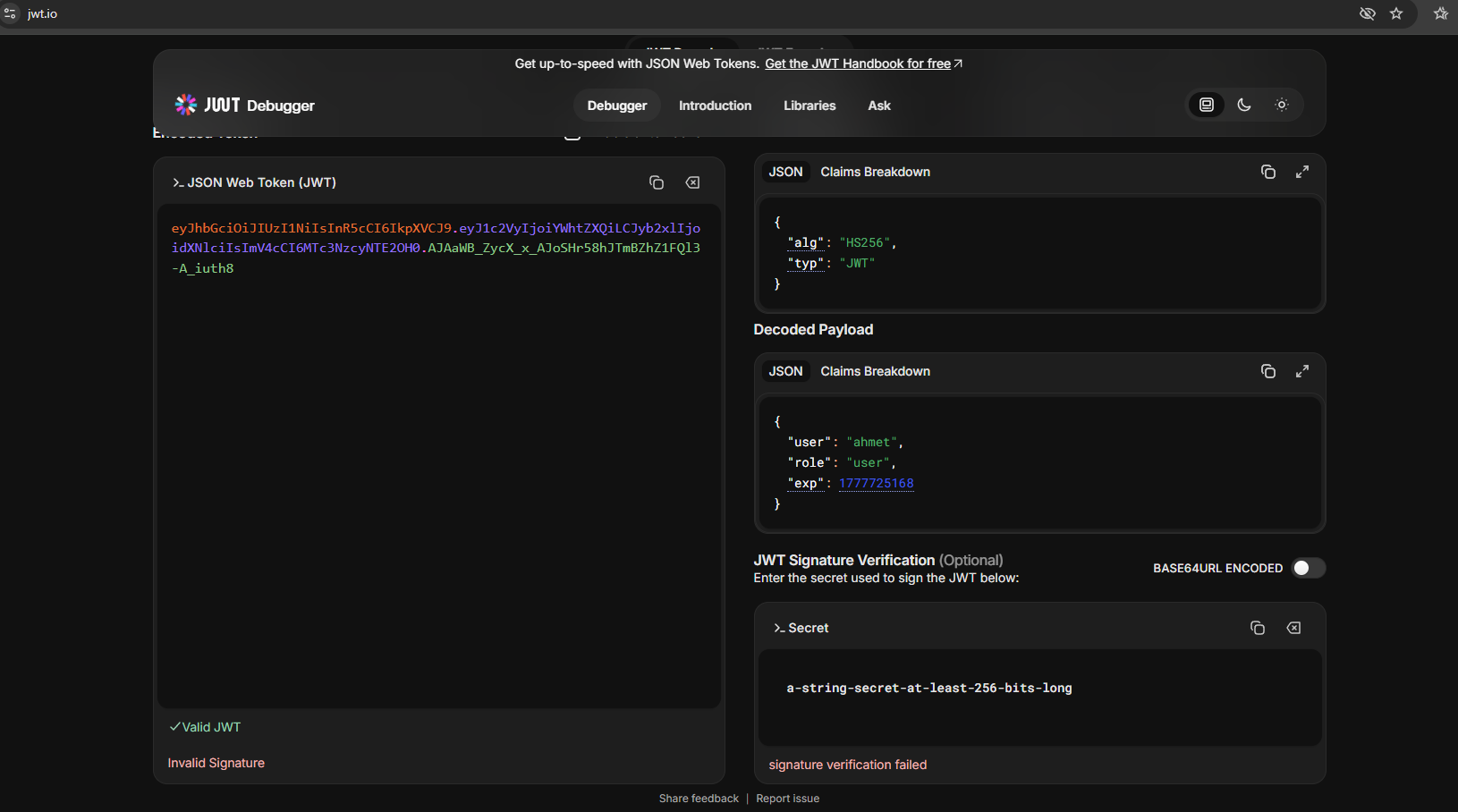The image size is (1458, 812).
Task: Switch to light mode sun icon
Action: point(1282,105)
